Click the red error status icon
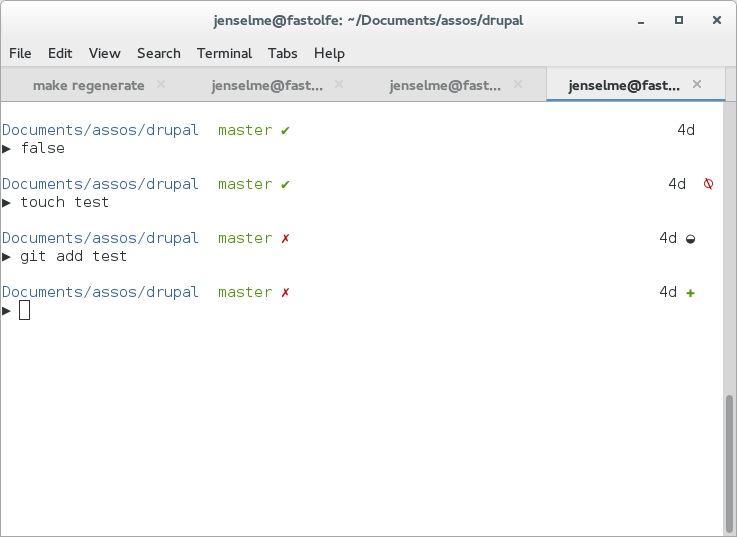737x537 pixels. click(708, 184)
